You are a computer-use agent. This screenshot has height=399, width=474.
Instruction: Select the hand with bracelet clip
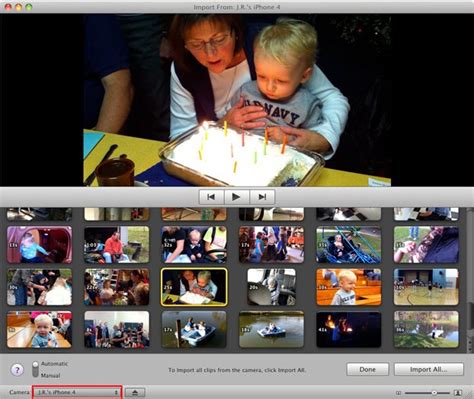426,245
